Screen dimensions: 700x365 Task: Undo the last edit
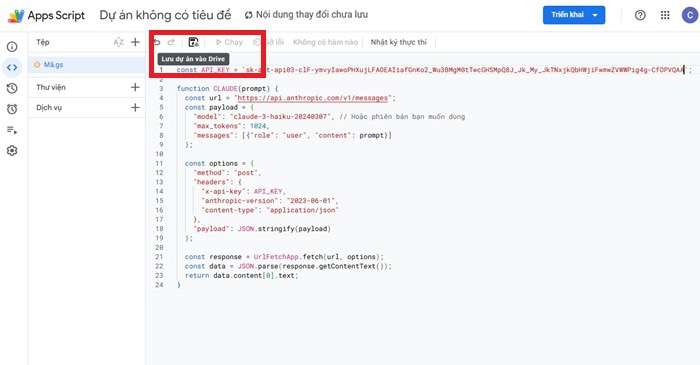(x=157, y=42)
